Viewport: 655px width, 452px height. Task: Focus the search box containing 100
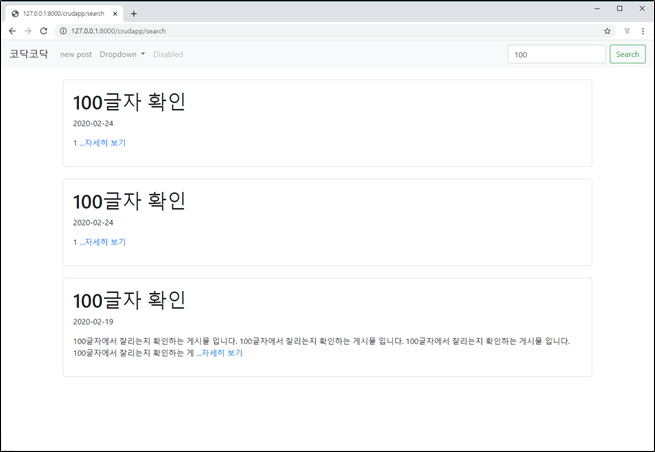pos(556,54)
